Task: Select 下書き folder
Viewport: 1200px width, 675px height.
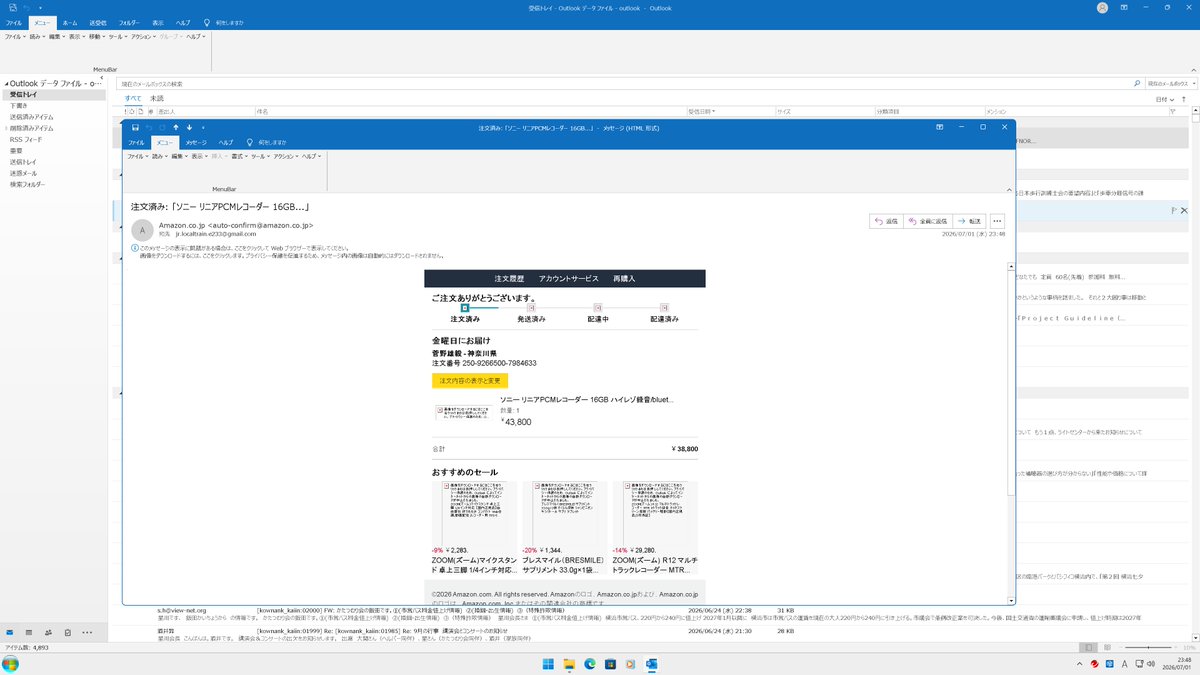Action: point(19,105)
